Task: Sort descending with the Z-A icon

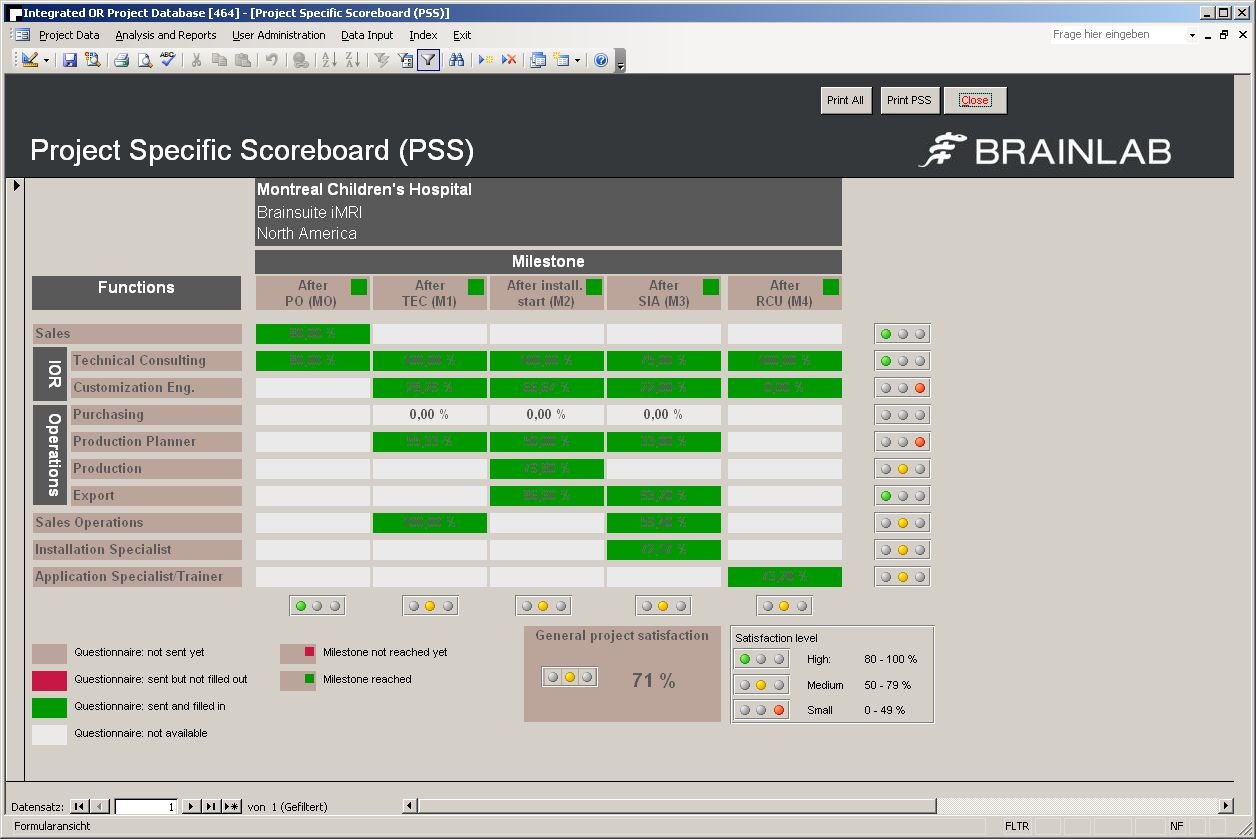Action: [x=352, y=60]
